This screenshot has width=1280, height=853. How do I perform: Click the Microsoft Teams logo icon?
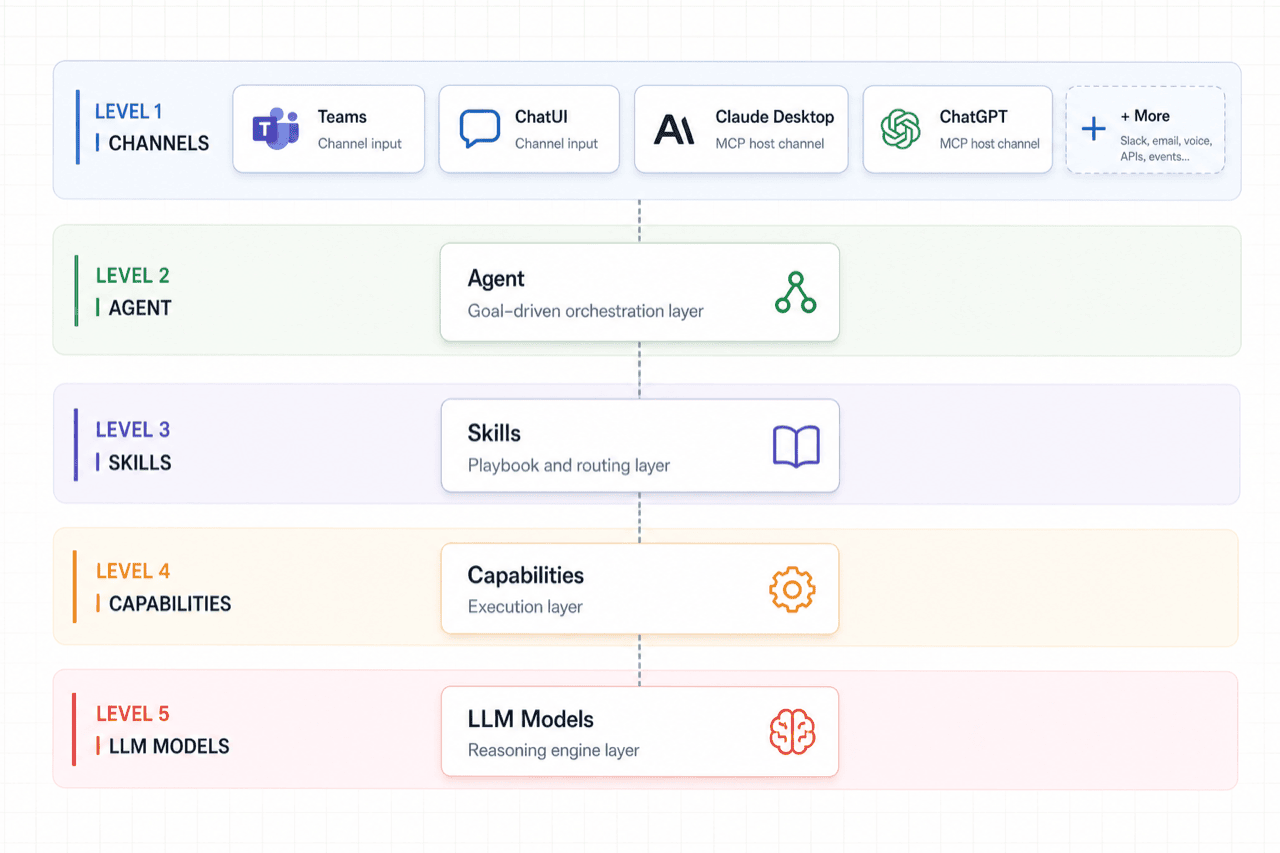pos(275,129)
